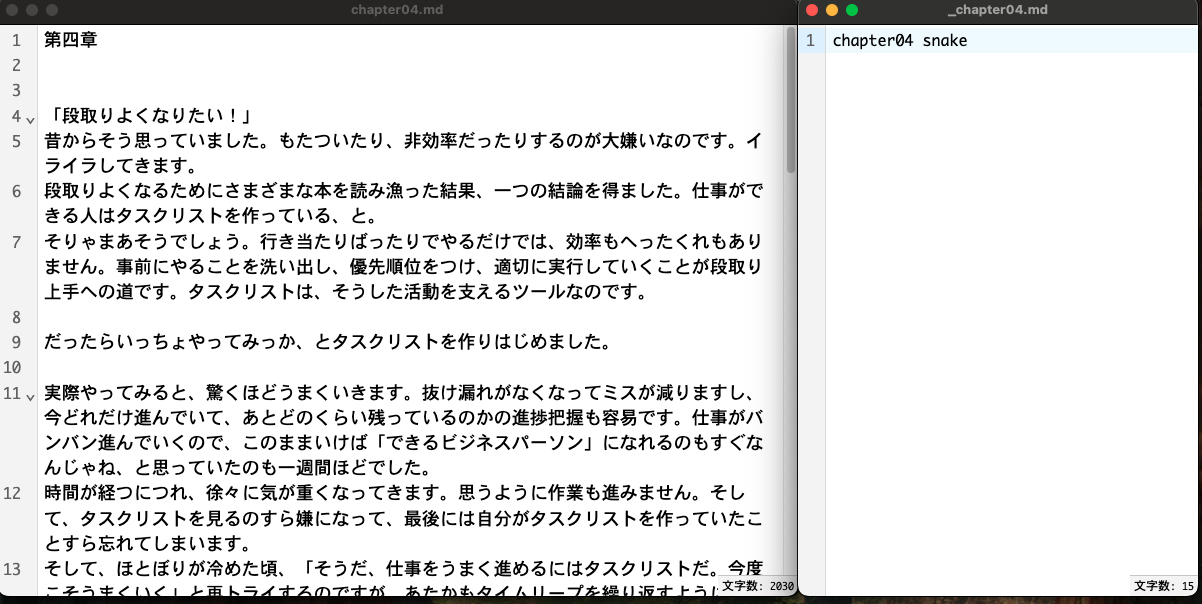Select the _chapter04.md title bar
This screenshot has height=604, width=1202.
(x=1000, y=10)
